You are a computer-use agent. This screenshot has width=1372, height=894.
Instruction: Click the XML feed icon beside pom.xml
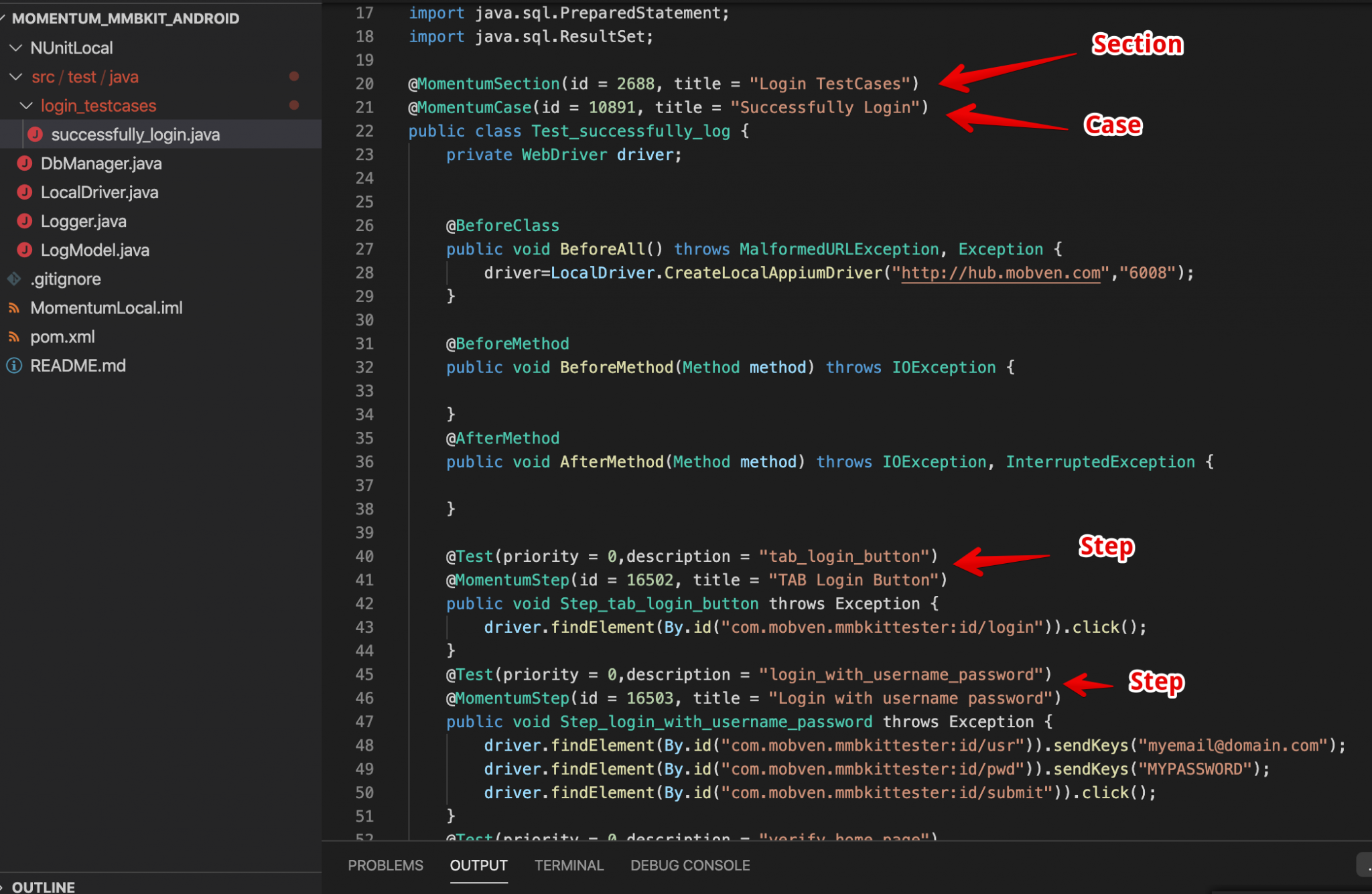coord(15,336)
